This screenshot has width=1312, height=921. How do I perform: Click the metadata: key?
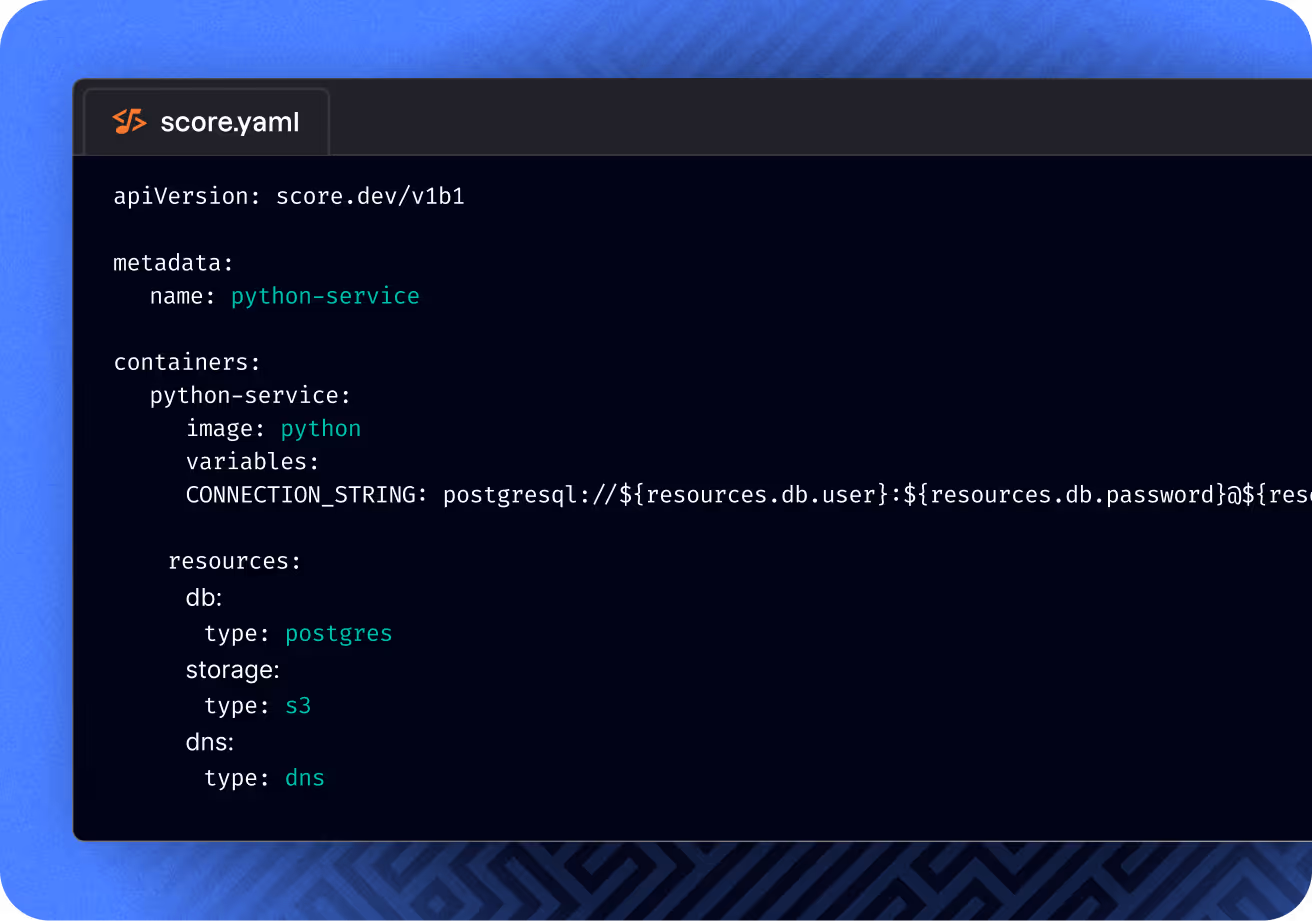(173, 263)
